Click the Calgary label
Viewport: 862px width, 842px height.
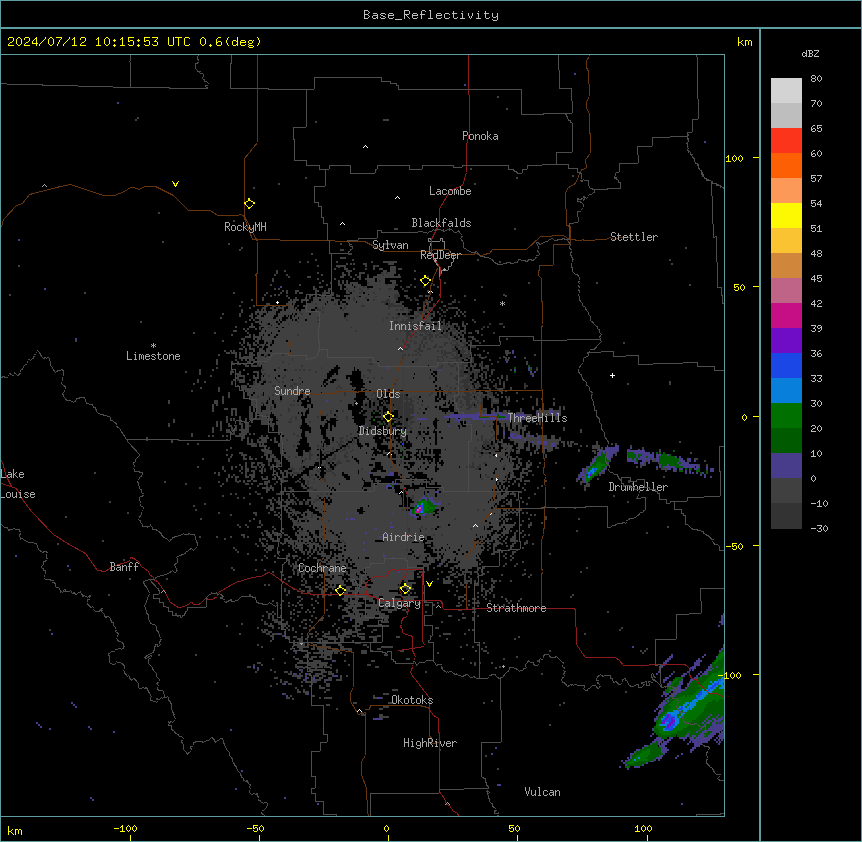(x=399, y=603)
